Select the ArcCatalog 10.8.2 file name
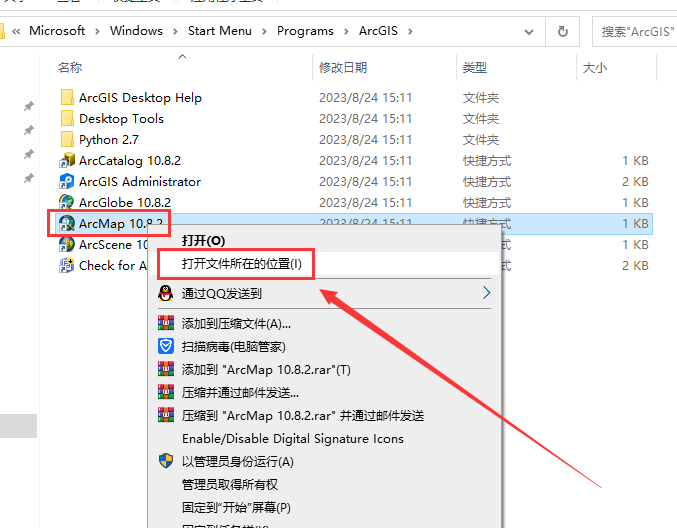The width and height of the screenshot is (677, 528). click(x=130, y=161)
